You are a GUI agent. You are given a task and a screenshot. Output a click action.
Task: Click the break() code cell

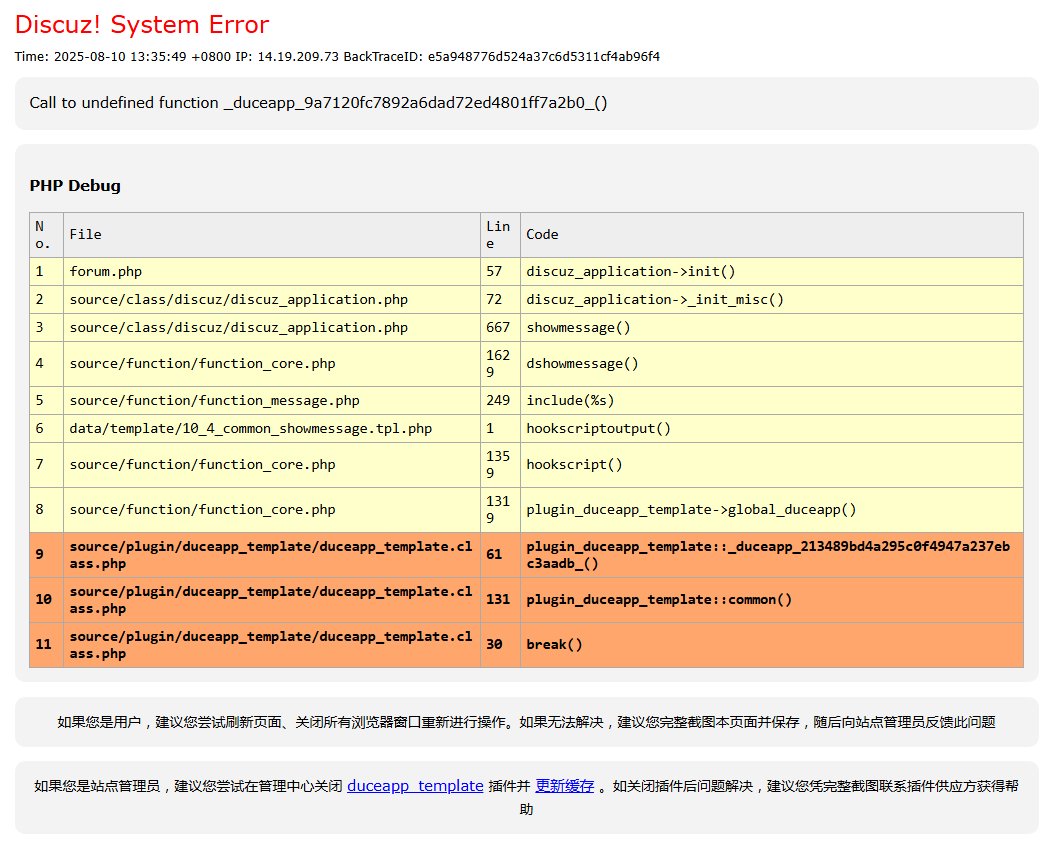[772, 645]
